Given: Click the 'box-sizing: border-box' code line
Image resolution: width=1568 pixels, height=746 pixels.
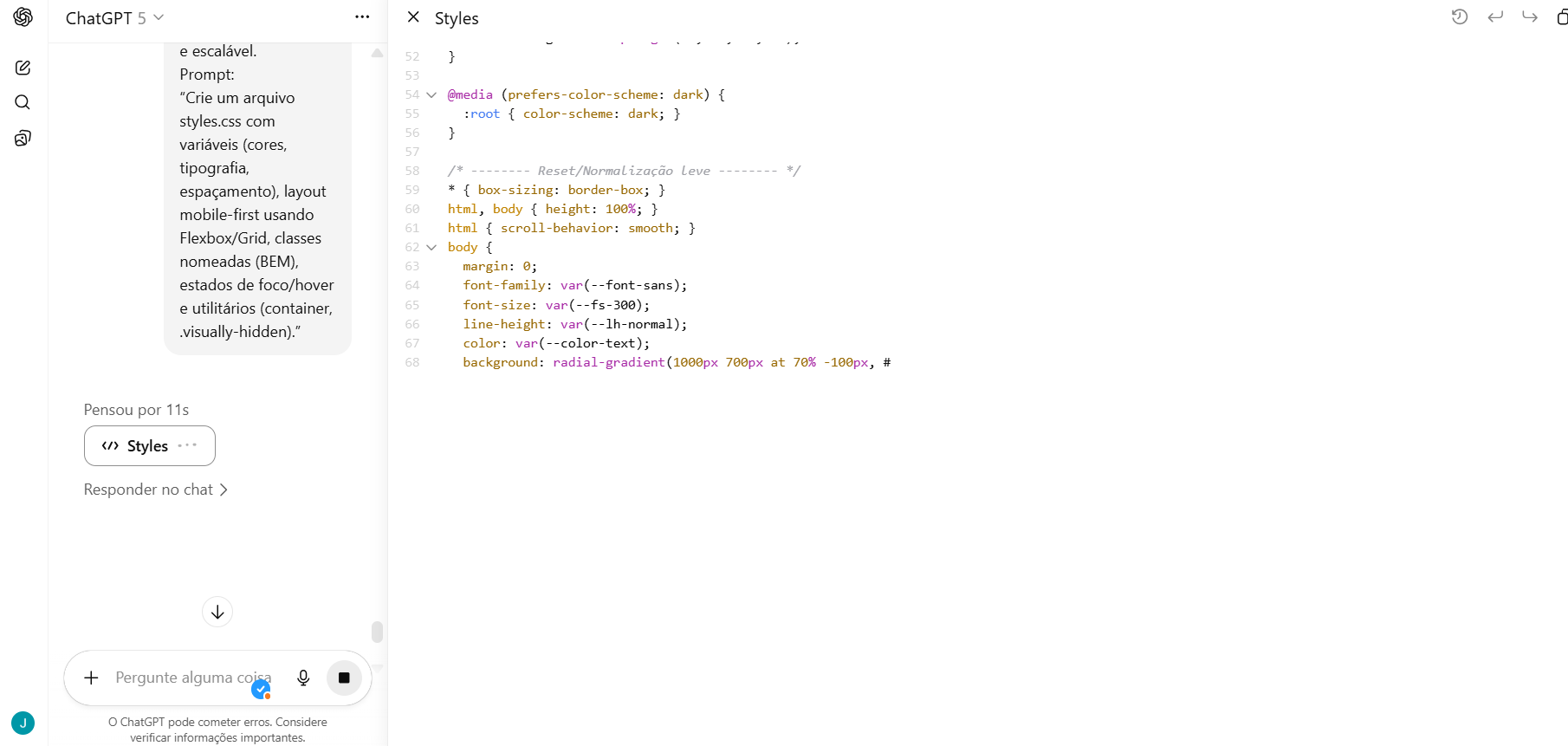Looking at the screenshot, I should (556, 190).
